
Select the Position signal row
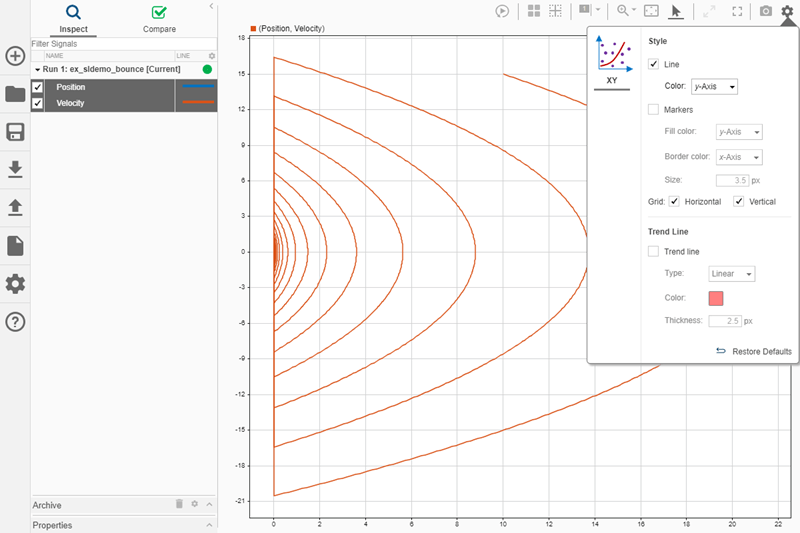pyautogui.click(x=124, y=87)
